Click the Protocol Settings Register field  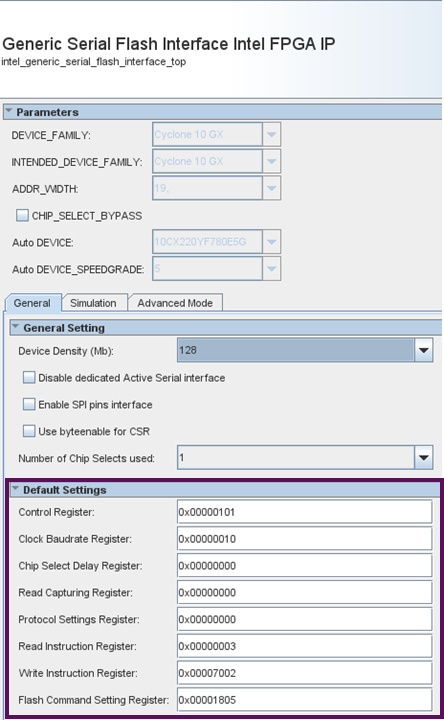click(304, 619)
